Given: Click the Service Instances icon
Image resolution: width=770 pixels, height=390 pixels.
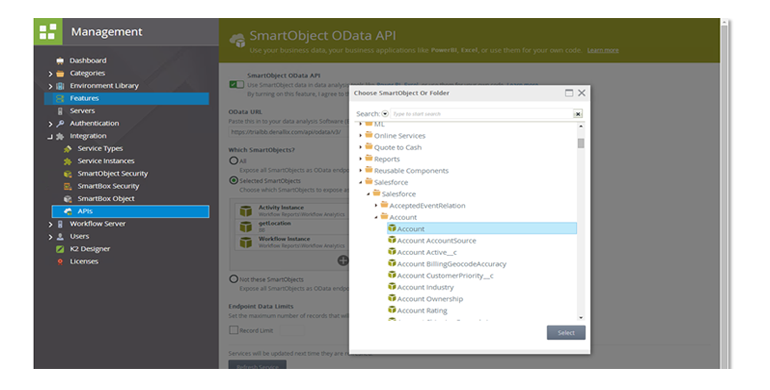Looking at the screenshot, I should pyautogui.click(x=68, y=161).
